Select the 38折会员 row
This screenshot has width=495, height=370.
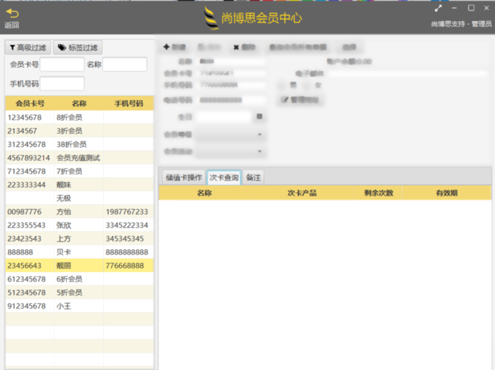point(79,144)
